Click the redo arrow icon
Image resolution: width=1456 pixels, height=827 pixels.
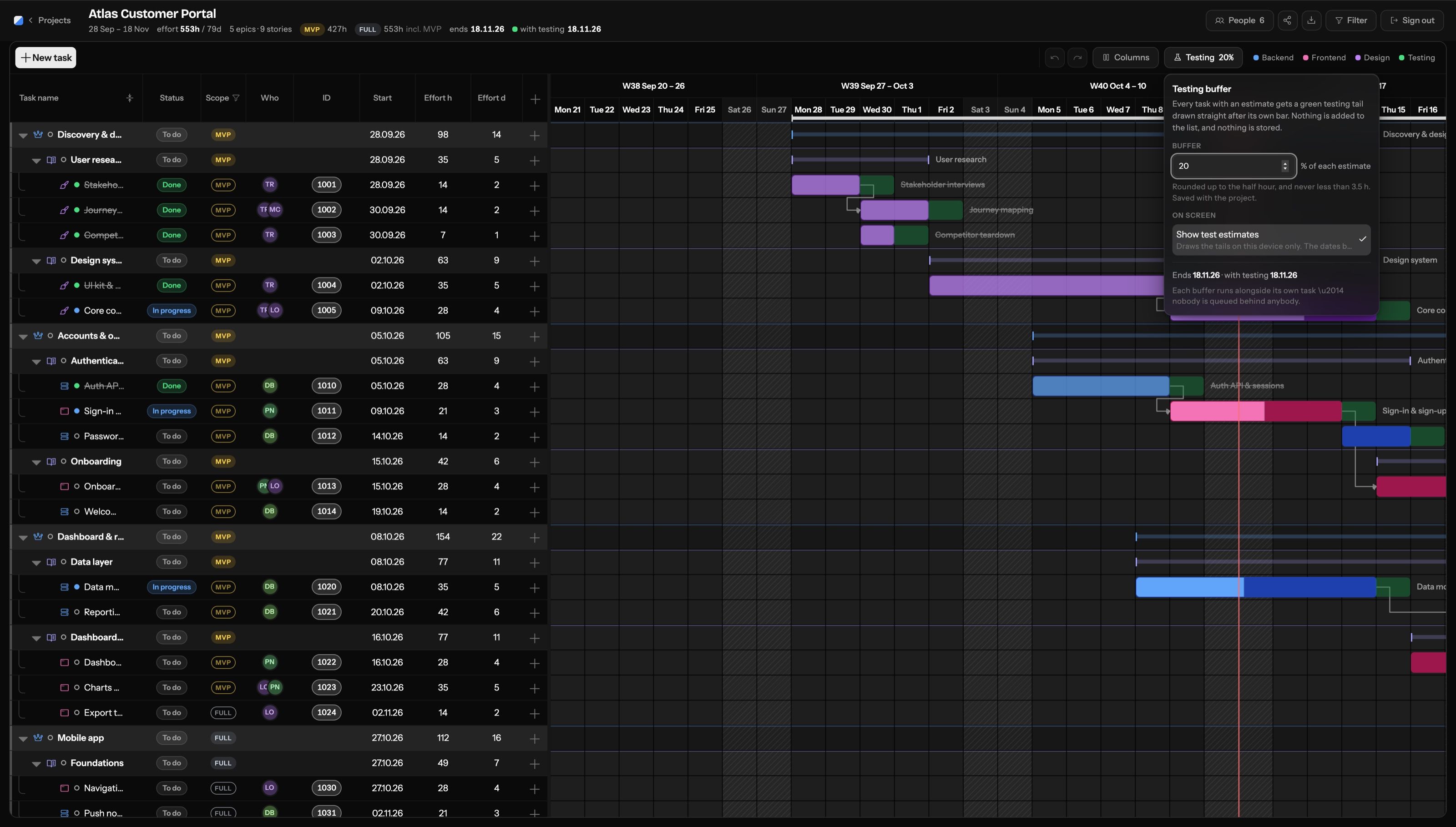click(1077, 57)
